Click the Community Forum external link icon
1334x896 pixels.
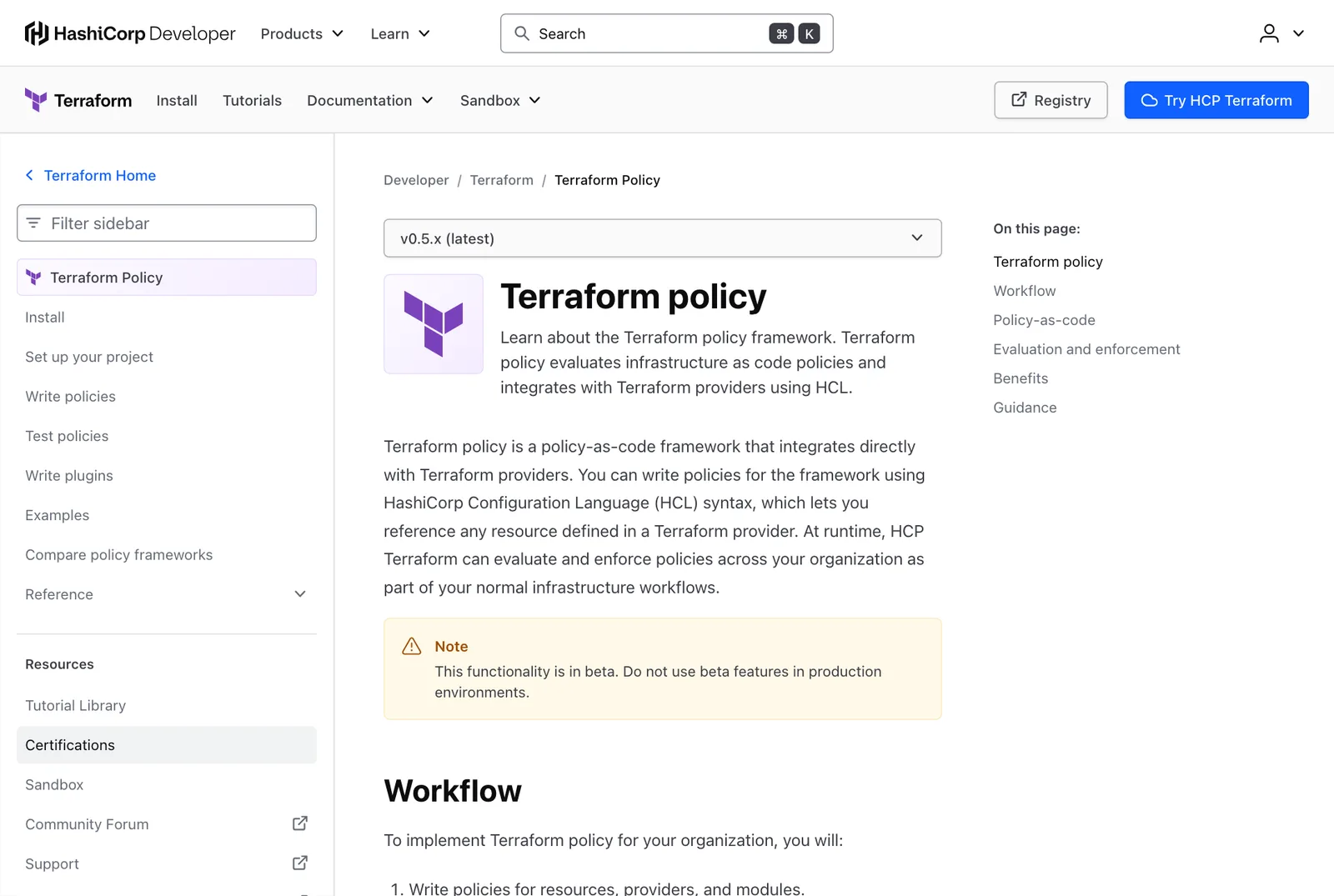point(300,823)
